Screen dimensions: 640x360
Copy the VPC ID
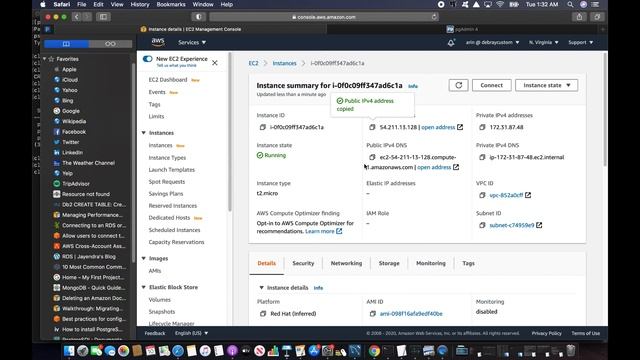(x=482, y=195)
